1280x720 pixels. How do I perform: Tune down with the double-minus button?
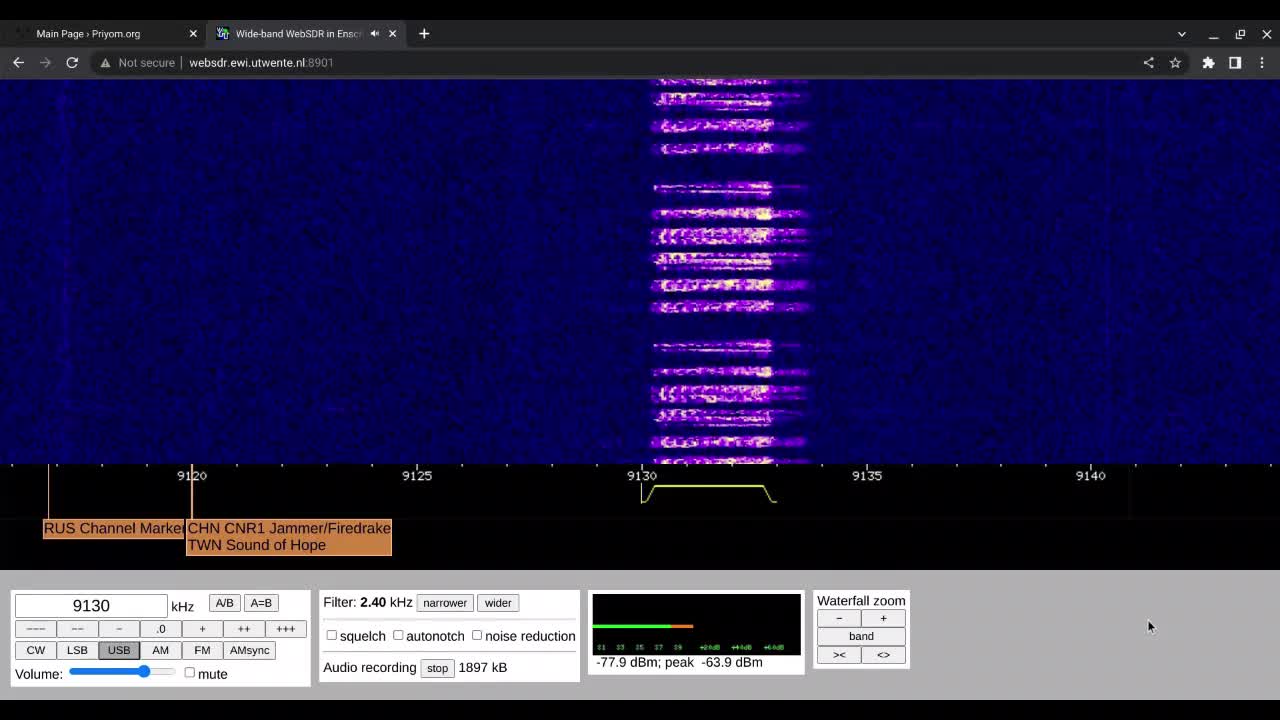click(77, 629)
